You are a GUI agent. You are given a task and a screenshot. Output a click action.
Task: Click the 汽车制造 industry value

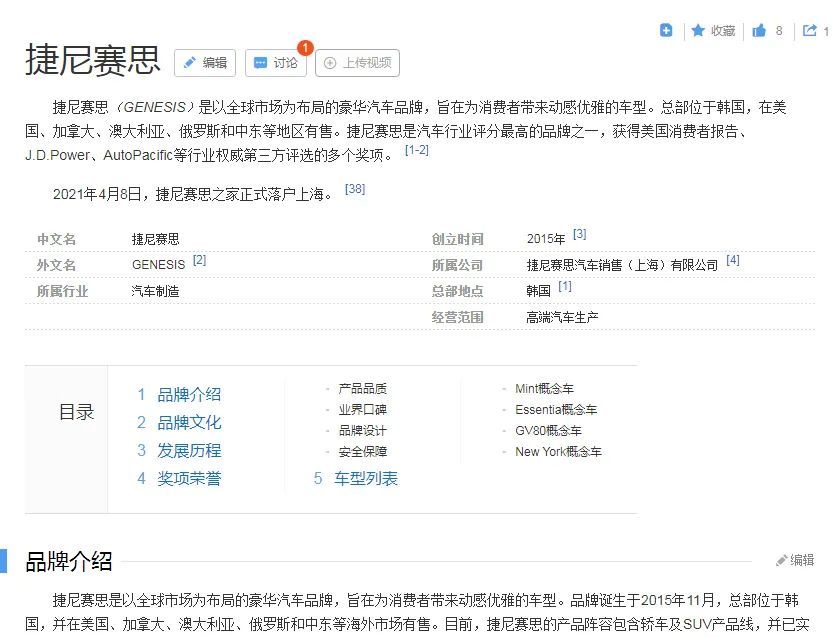(155, 291)
